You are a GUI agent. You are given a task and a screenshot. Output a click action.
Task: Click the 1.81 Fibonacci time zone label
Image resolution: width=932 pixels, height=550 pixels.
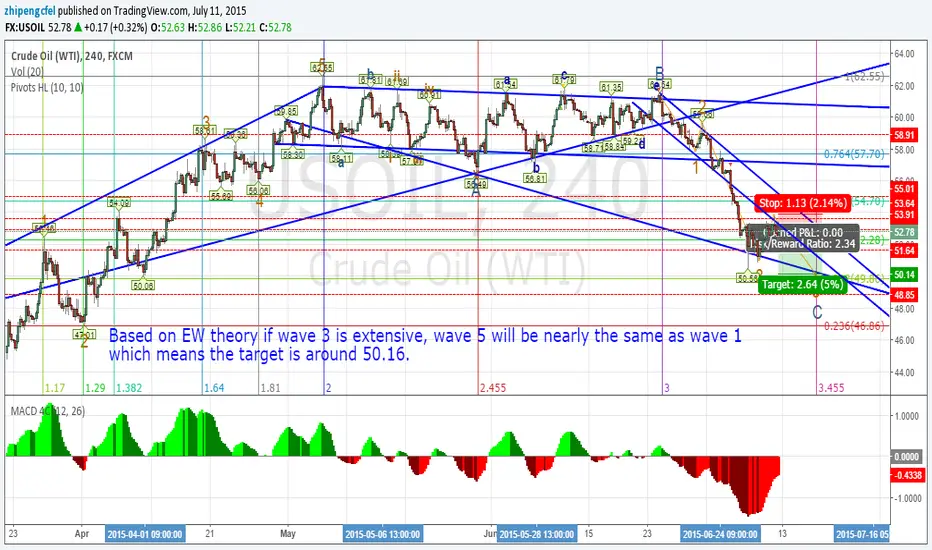click(x=270, y=388)
